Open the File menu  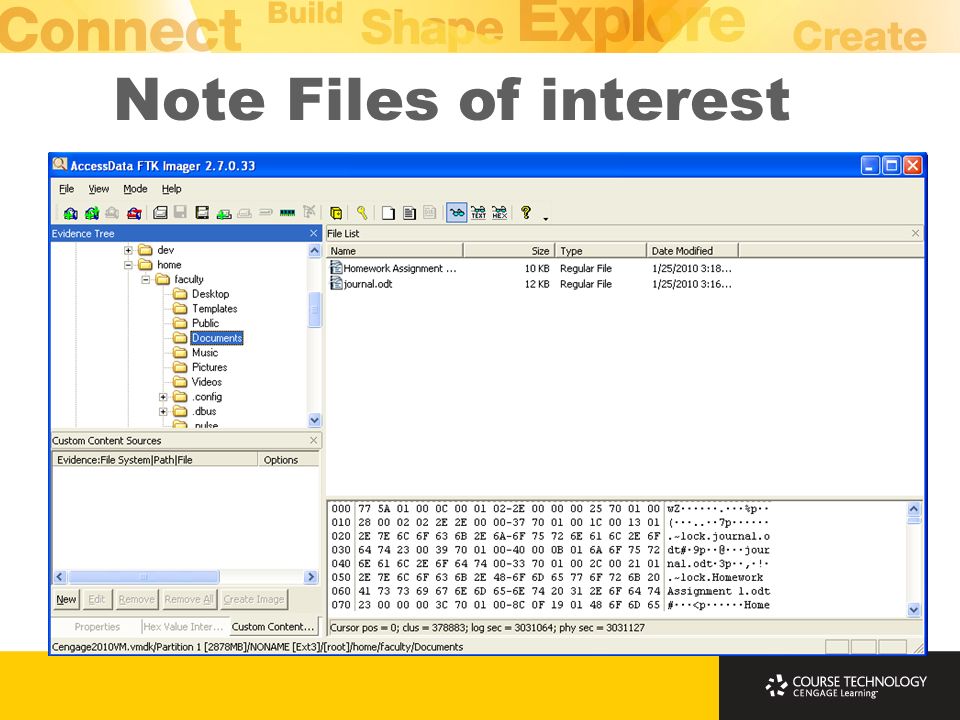coord(66,189)
